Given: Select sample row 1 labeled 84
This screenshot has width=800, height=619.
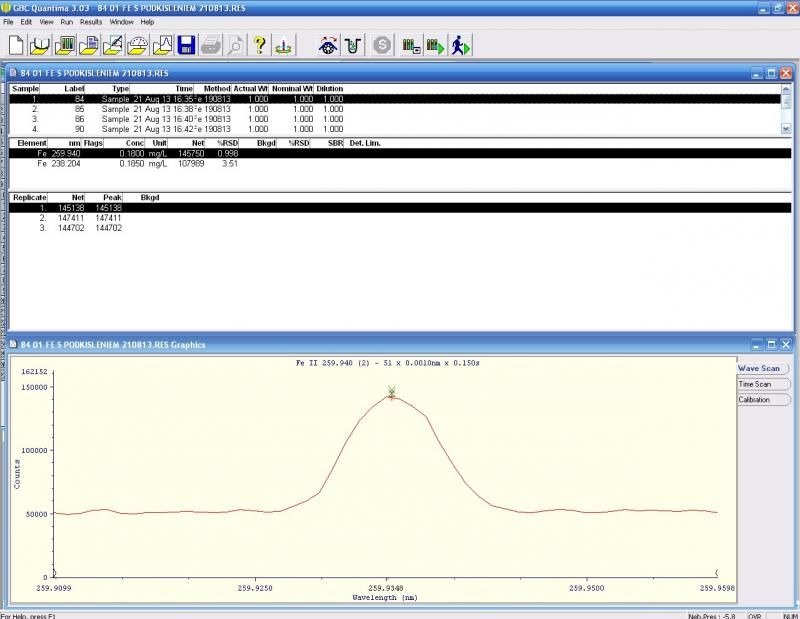Looking at the screenshot, I should (x=395, y=99).
